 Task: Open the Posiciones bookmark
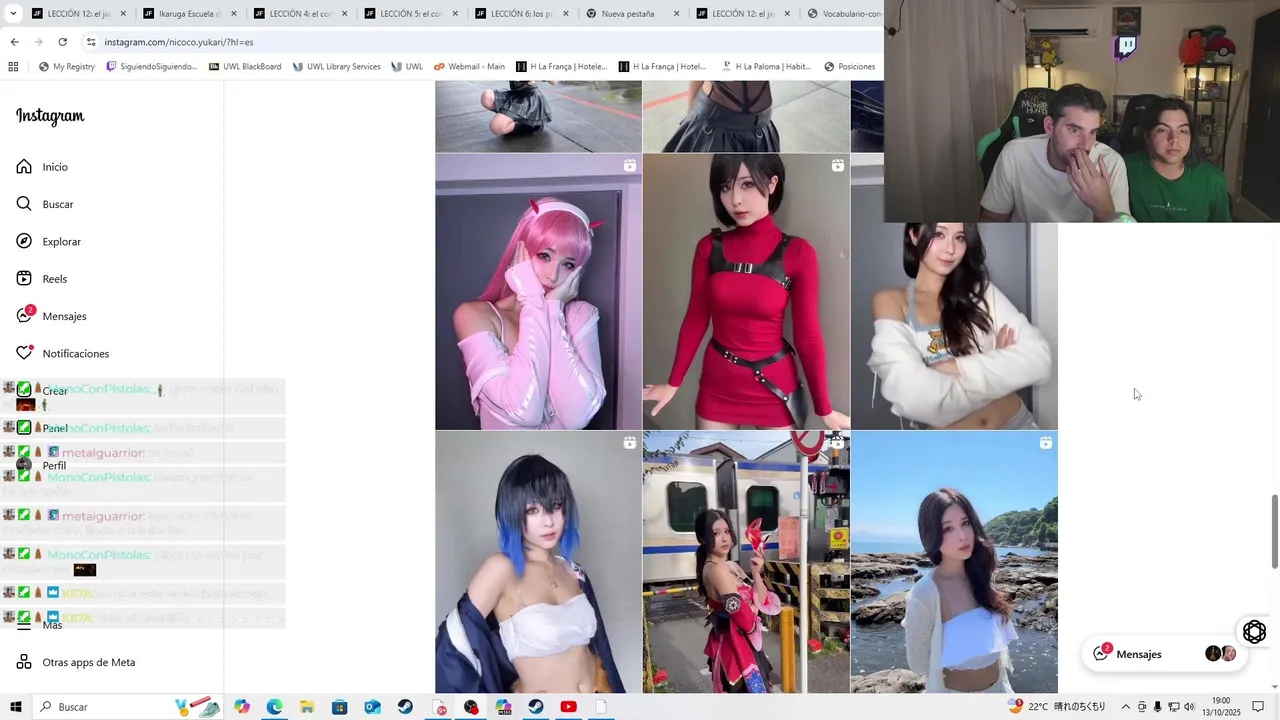(849, 67)
